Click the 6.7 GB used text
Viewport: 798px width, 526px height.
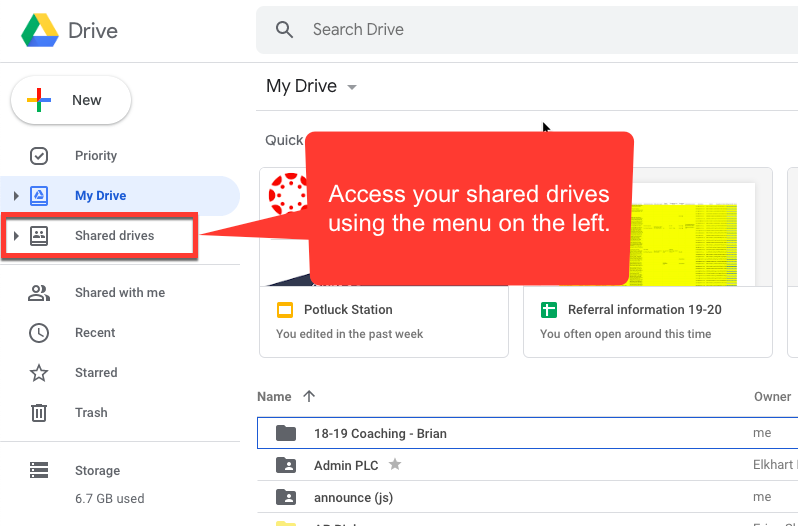[x=109, y=499]
